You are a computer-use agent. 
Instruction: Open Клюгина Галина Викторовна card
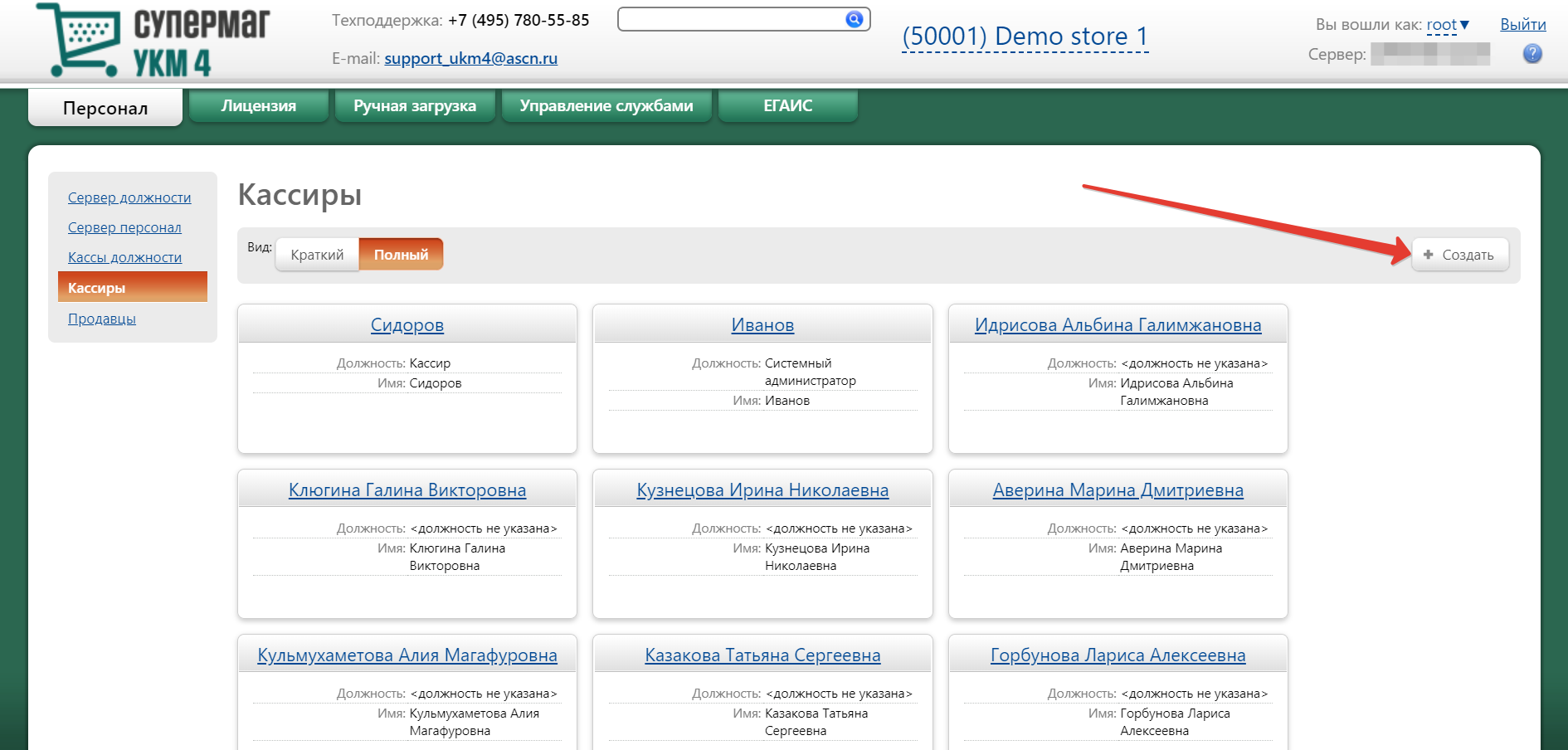tap(407, 490)
